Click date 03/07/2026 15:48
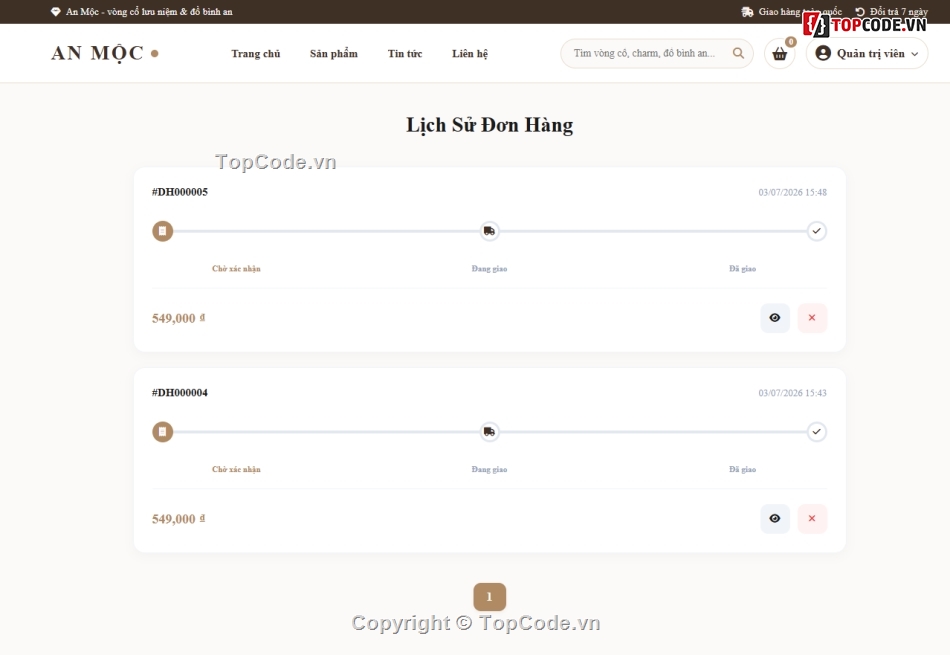The height and width of the screenshot is (655, 950). pyautogui.click(x=792, y=192)
